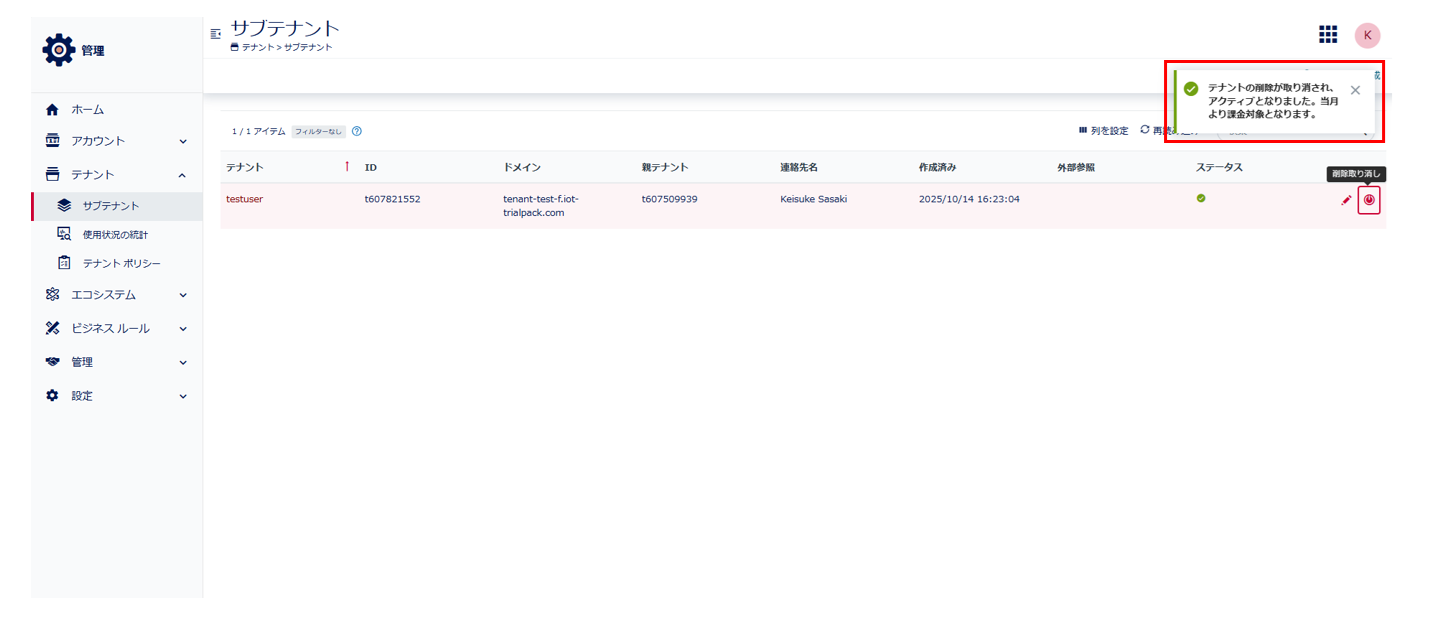Image resolution: width=1431 pixels, height=619 pixels.
Task: Open the testuser tenant link
Action: coord(244,199)
